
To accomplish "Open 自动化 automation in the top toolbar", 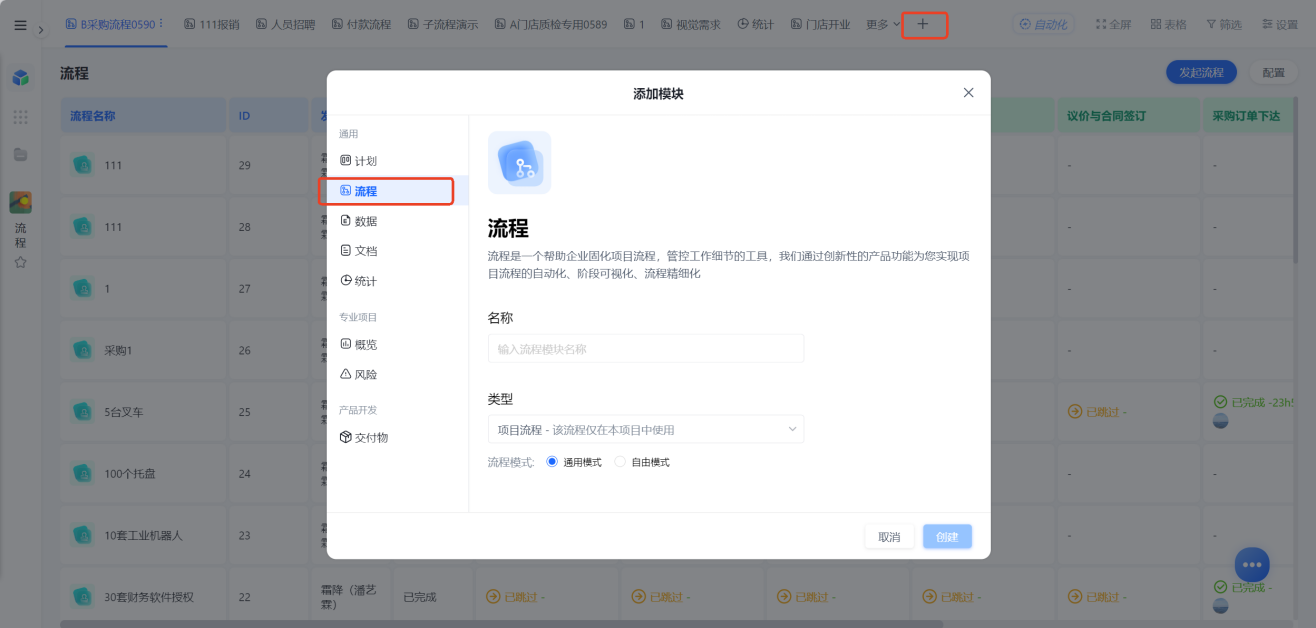I will pos(1043,24).
